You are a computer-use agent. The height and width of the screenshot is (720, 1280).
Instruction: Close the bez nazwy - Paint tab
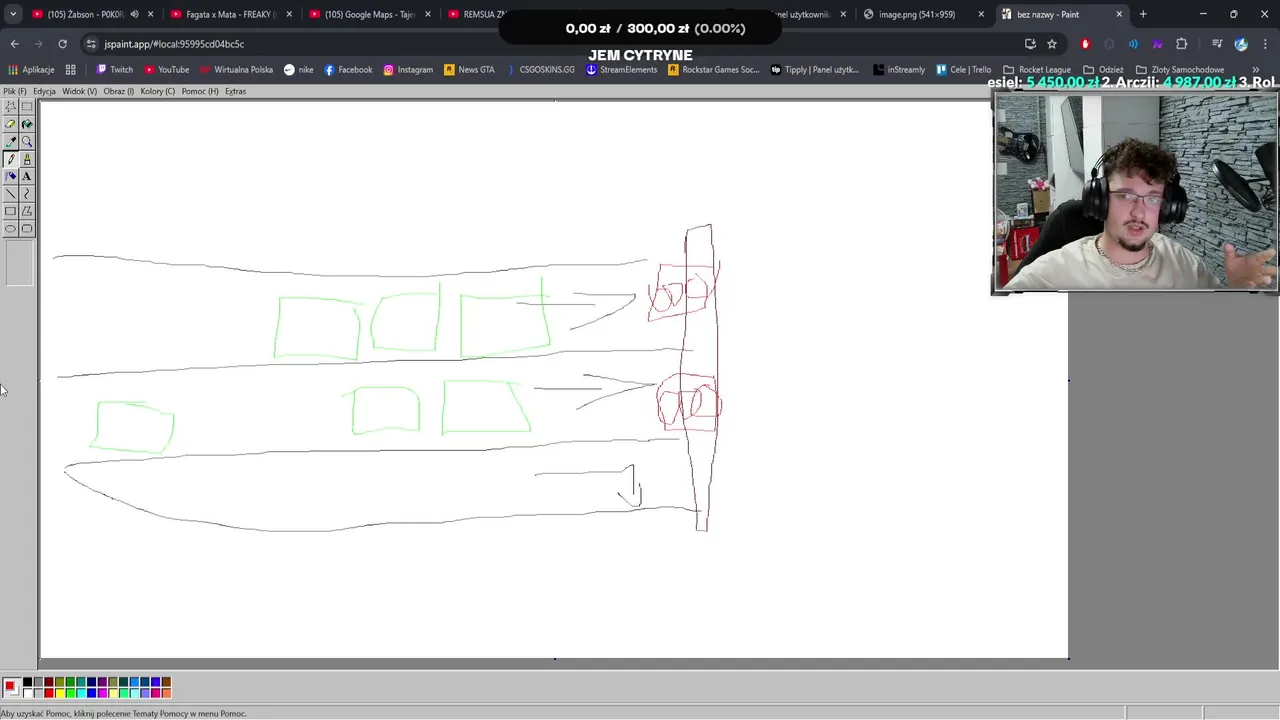coord(1119,14)
